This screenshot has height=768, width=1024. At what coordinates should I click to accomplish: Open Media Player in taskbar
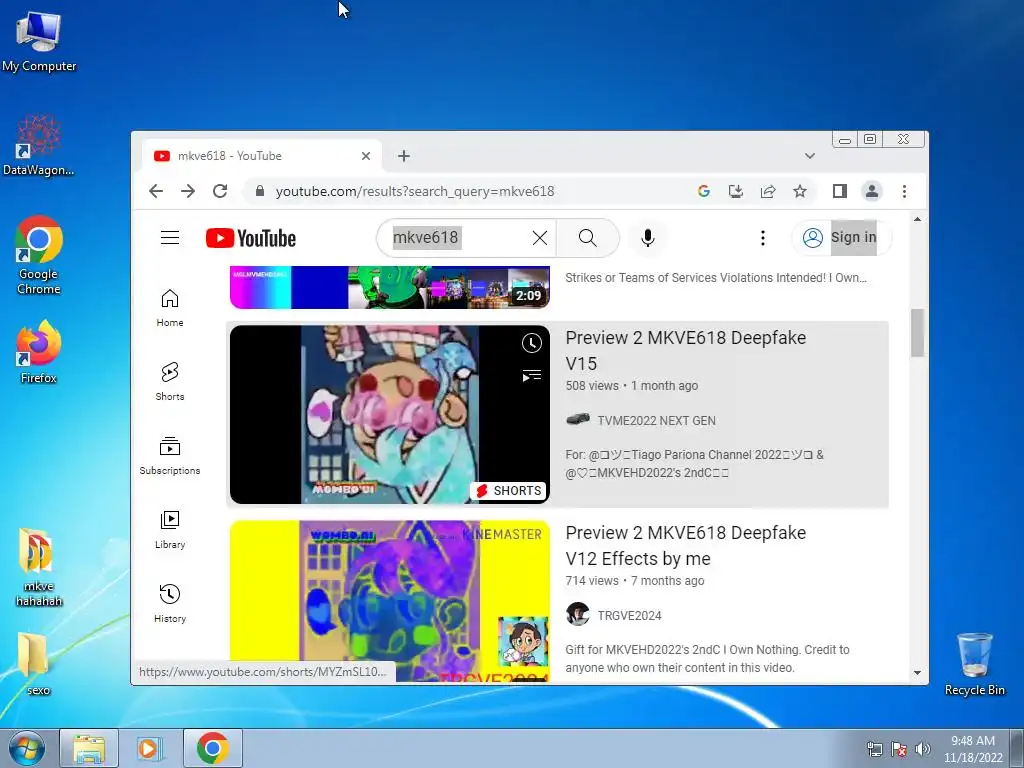point(149,748)
